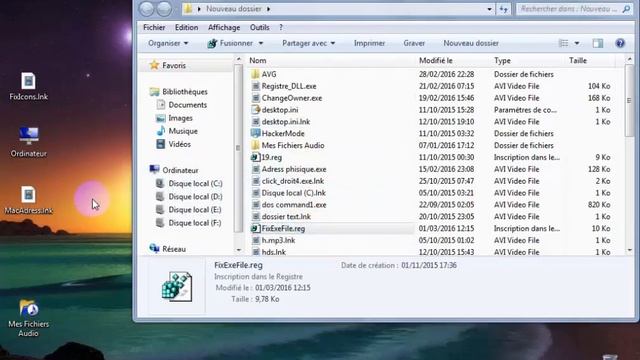Open the Fichier menu

(154, 27)
